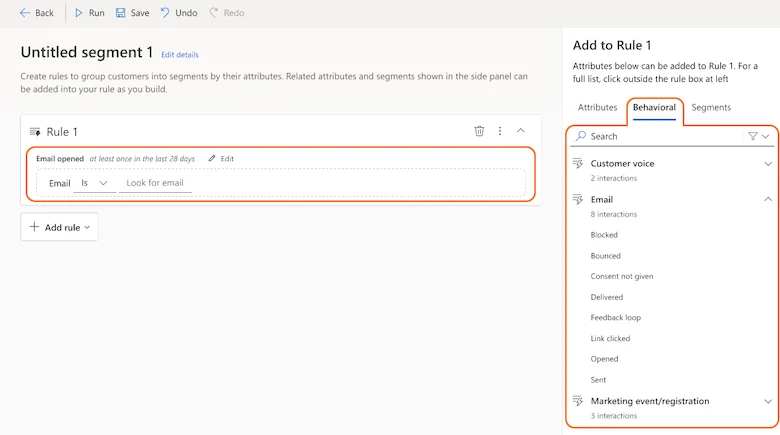
Task: Delete Rule 1 with trash icon
Action: click(x=479, y=131)
